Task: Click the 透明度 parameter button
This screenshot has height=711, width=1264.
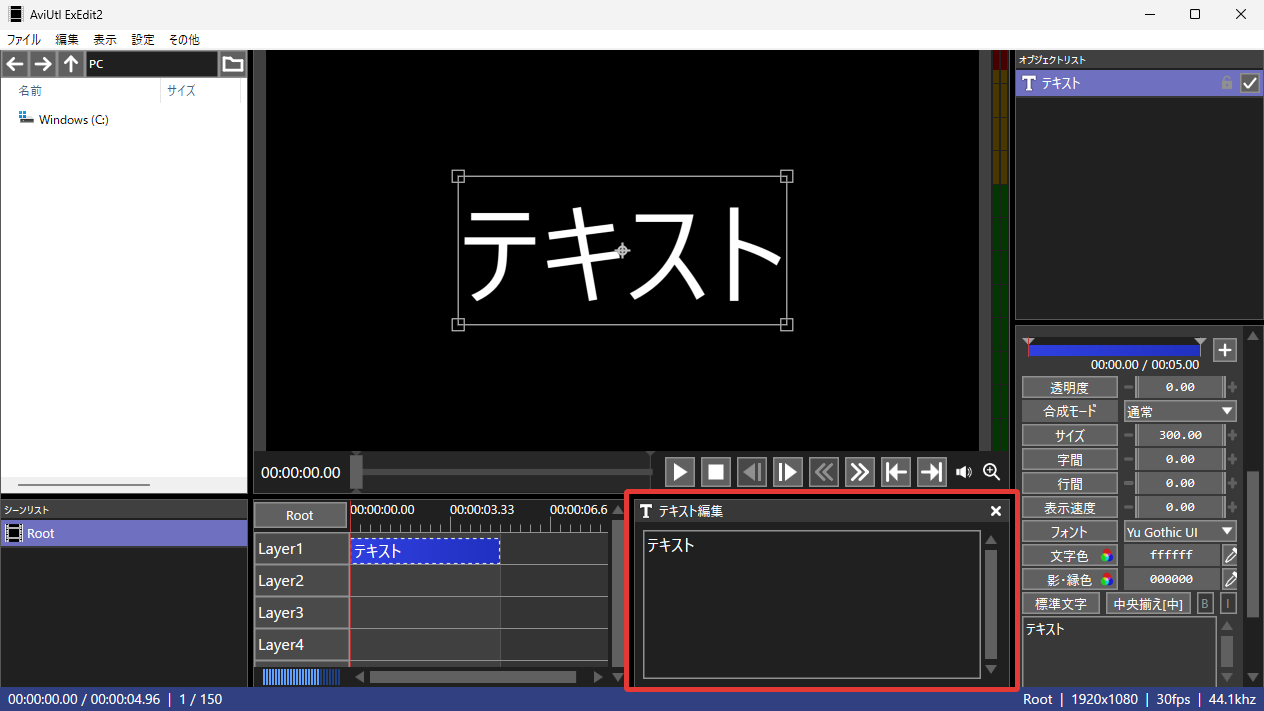Action: [x=1069, y=387]
